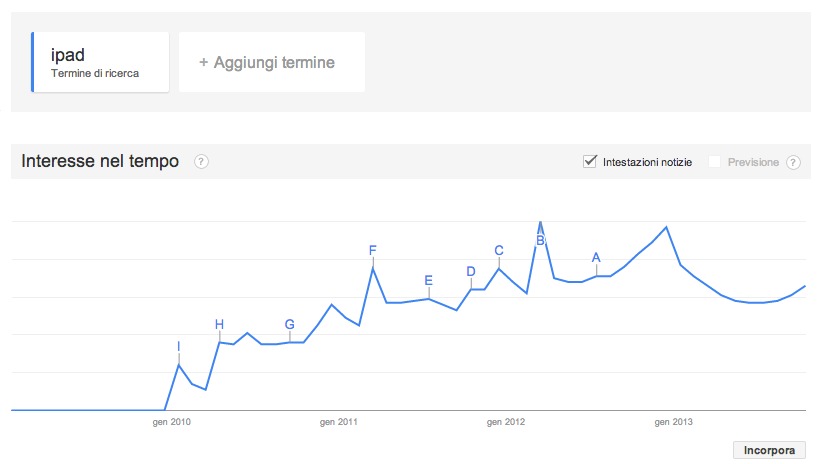Click help icon beside Previsione
The height and width of the screenshot is (464, 826).
tap(793, 162)
